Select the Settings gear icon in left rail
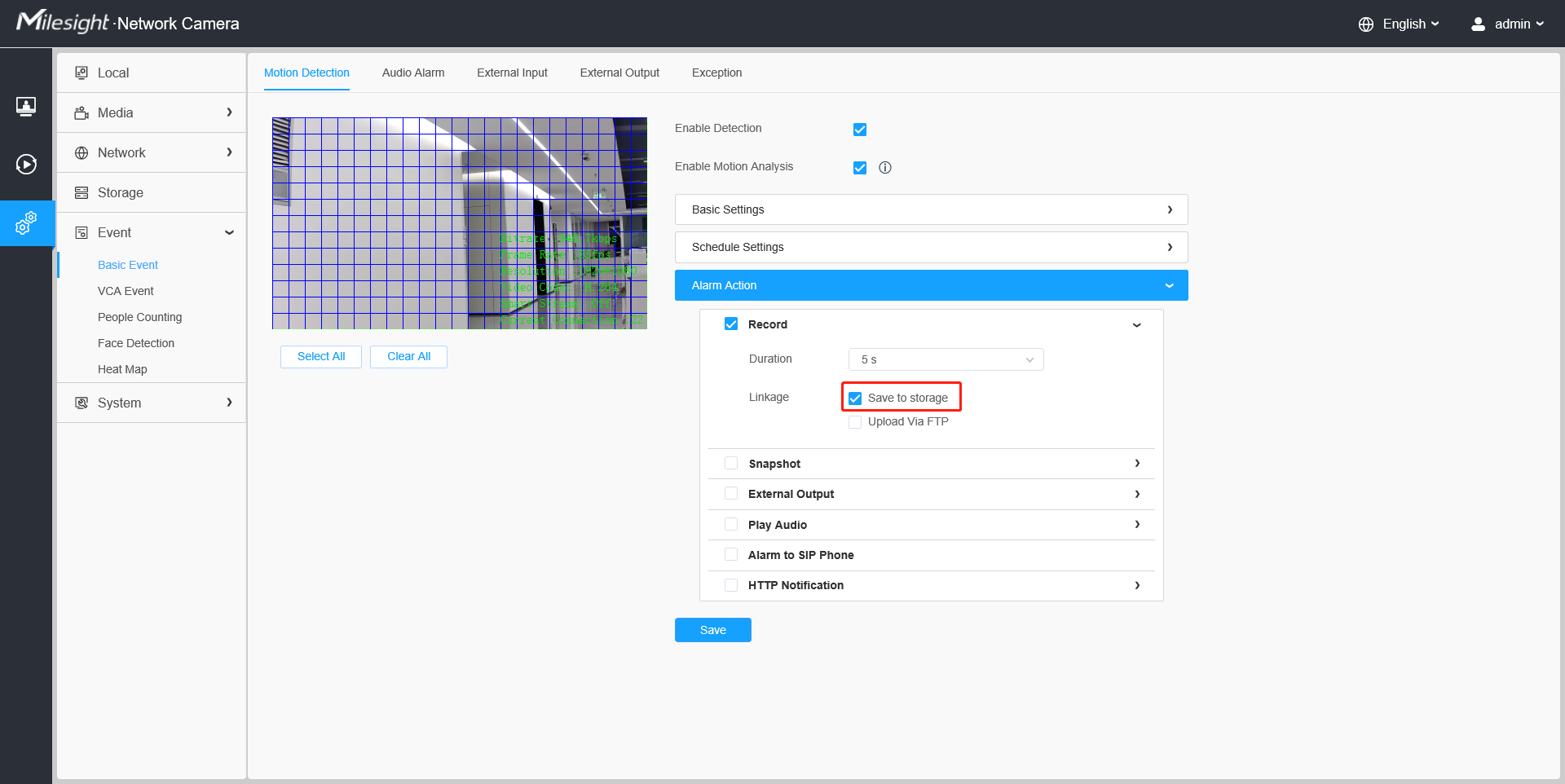1565x784 pixels. pos(26,222)
